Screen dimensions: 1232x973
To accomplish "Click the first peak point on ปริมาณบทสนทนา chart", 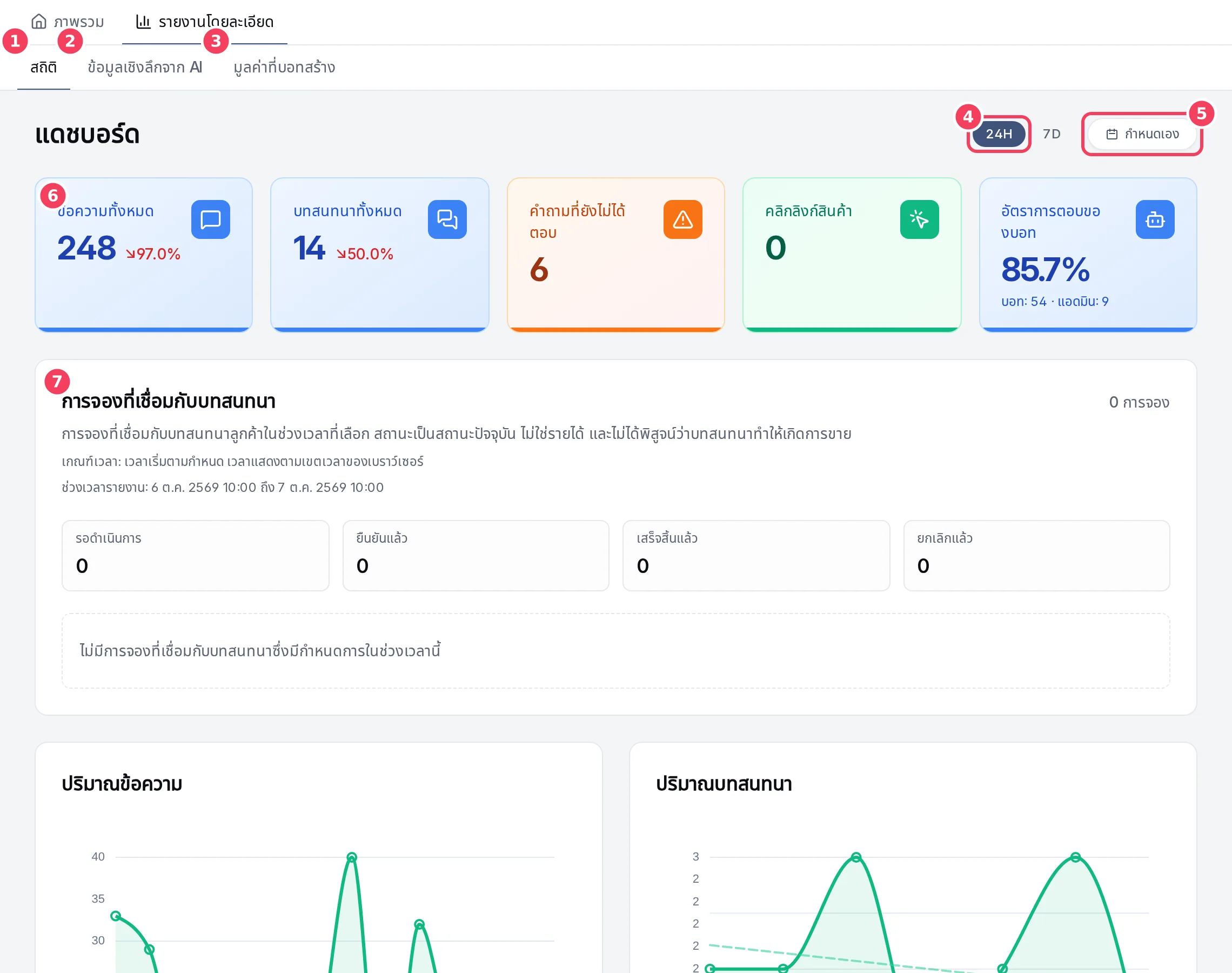I will pos(856,857).
